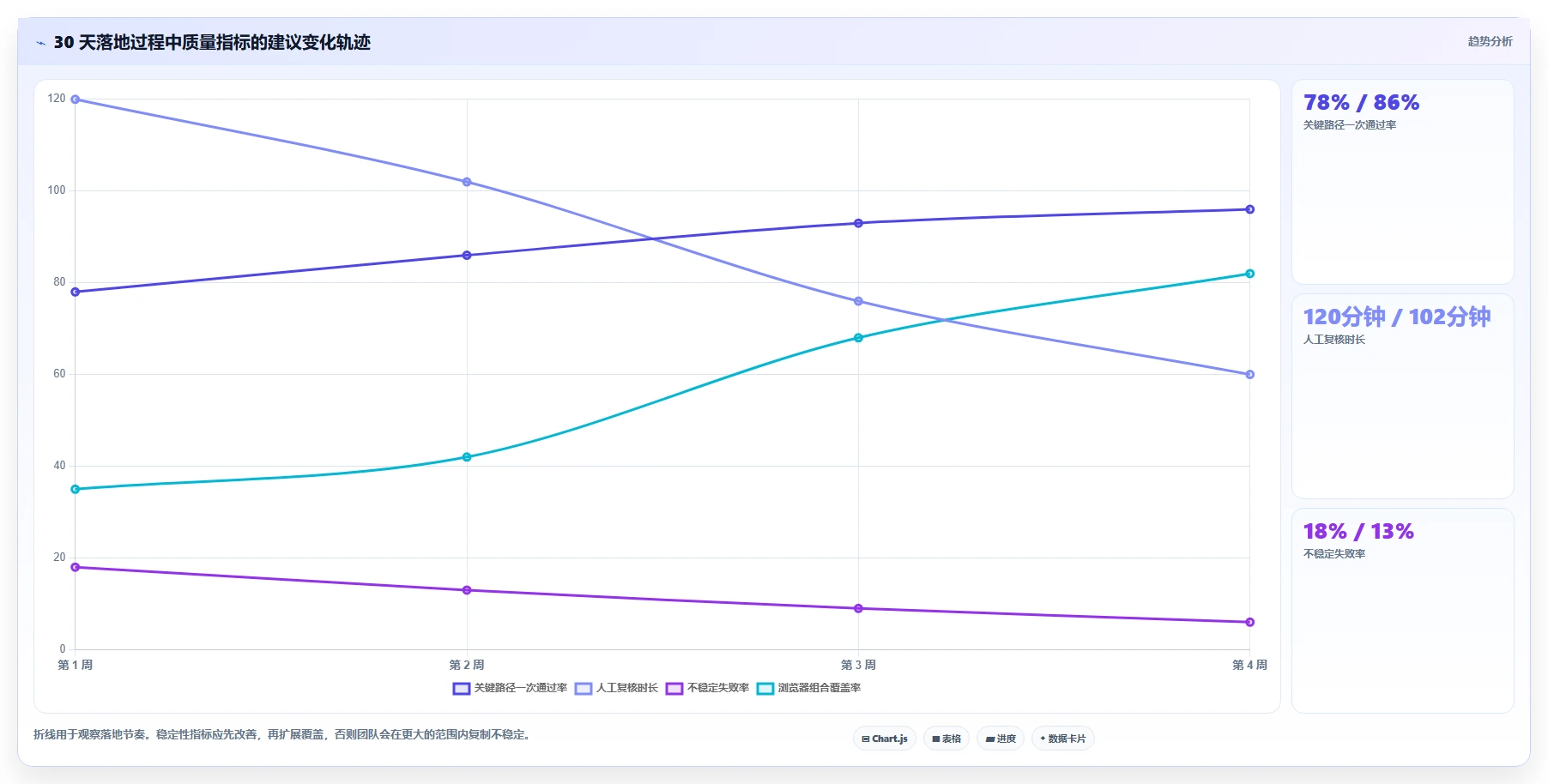Click the 趋势分析 label in header

1490,41
